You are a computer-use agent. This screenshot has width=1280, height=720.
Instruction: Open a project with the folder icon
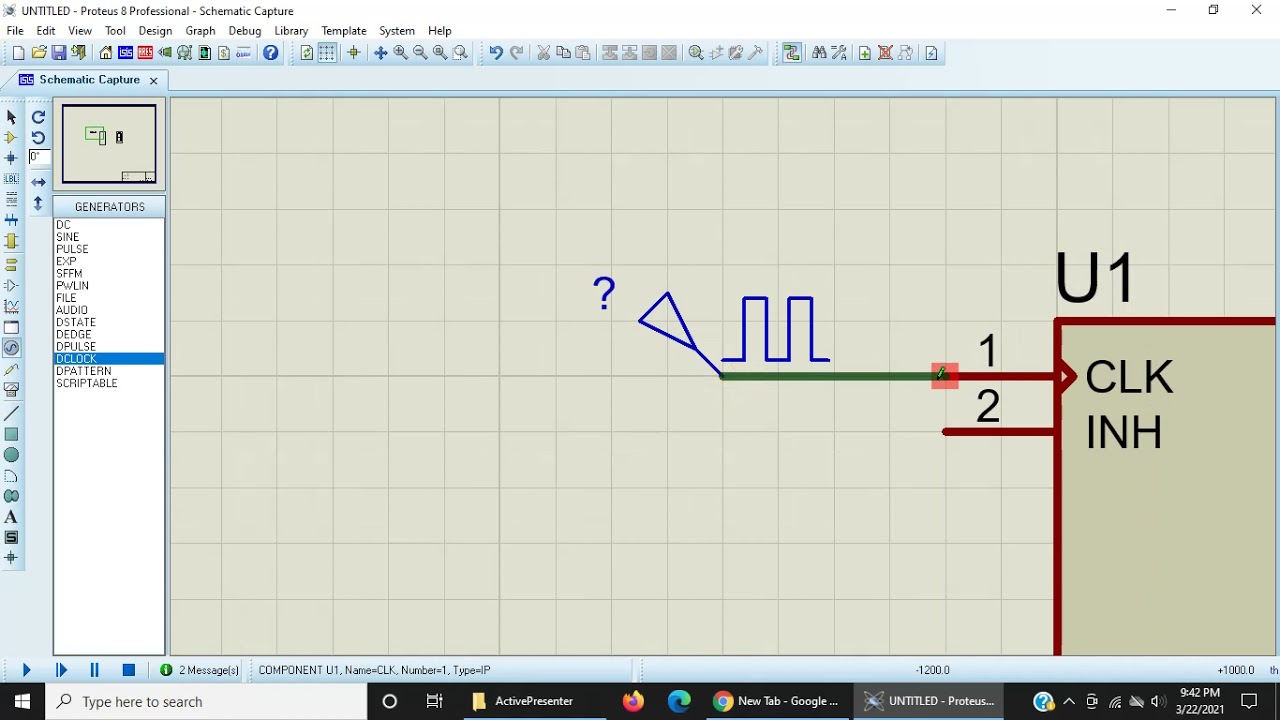39,53
